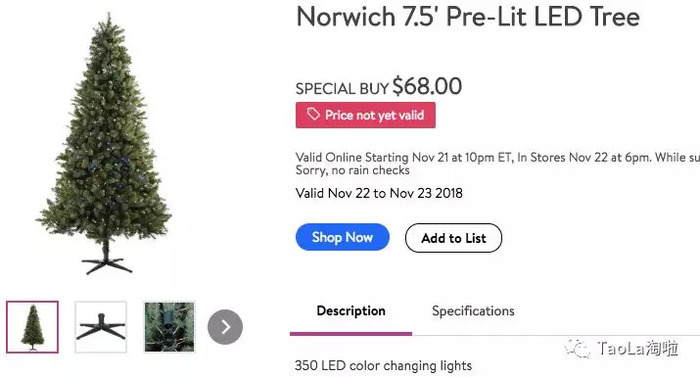
Task: Click the tree stand in the main image
Action: [106, 263]
